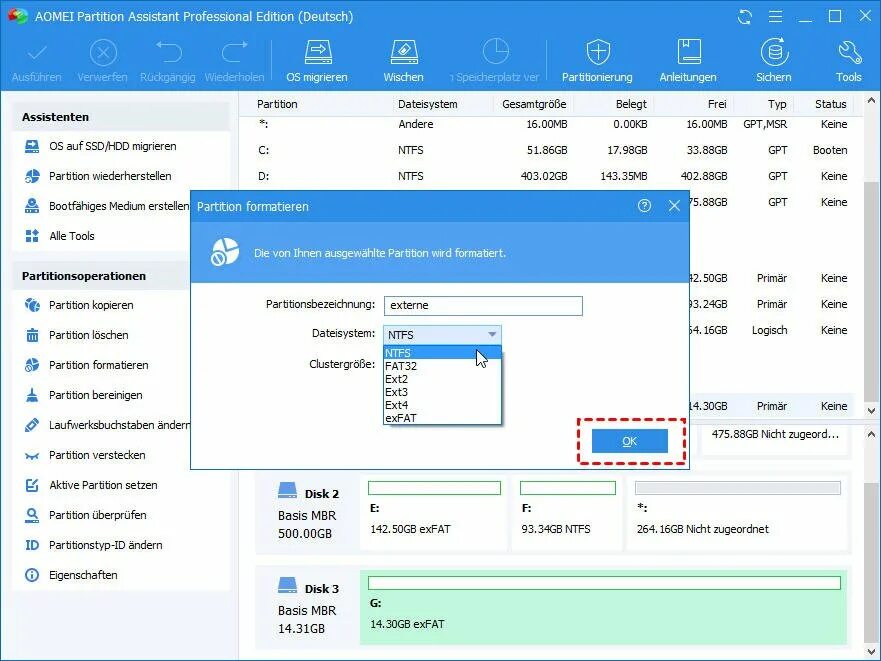Select Ext3 in file system list

click(x=442, y=392)
